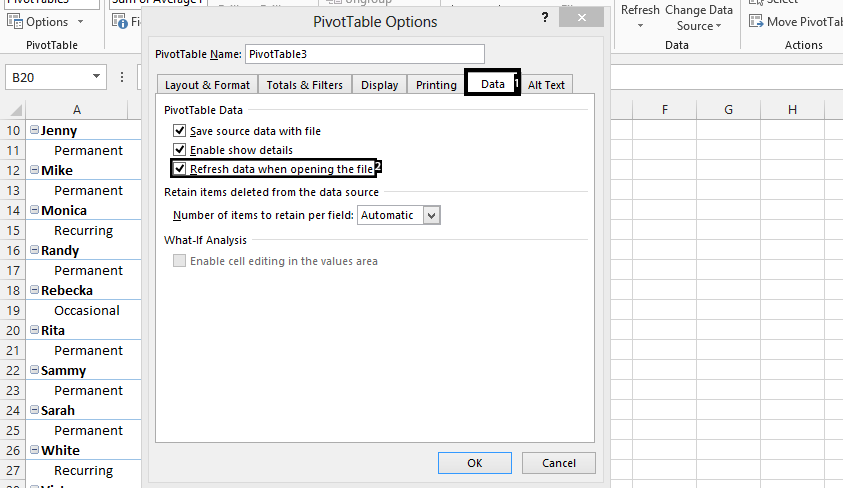Image resolution: width=843 pixels, height=488 pixels.
Task: Click the Permanent cell under Jenny
Action: click(x=83, y=150)
